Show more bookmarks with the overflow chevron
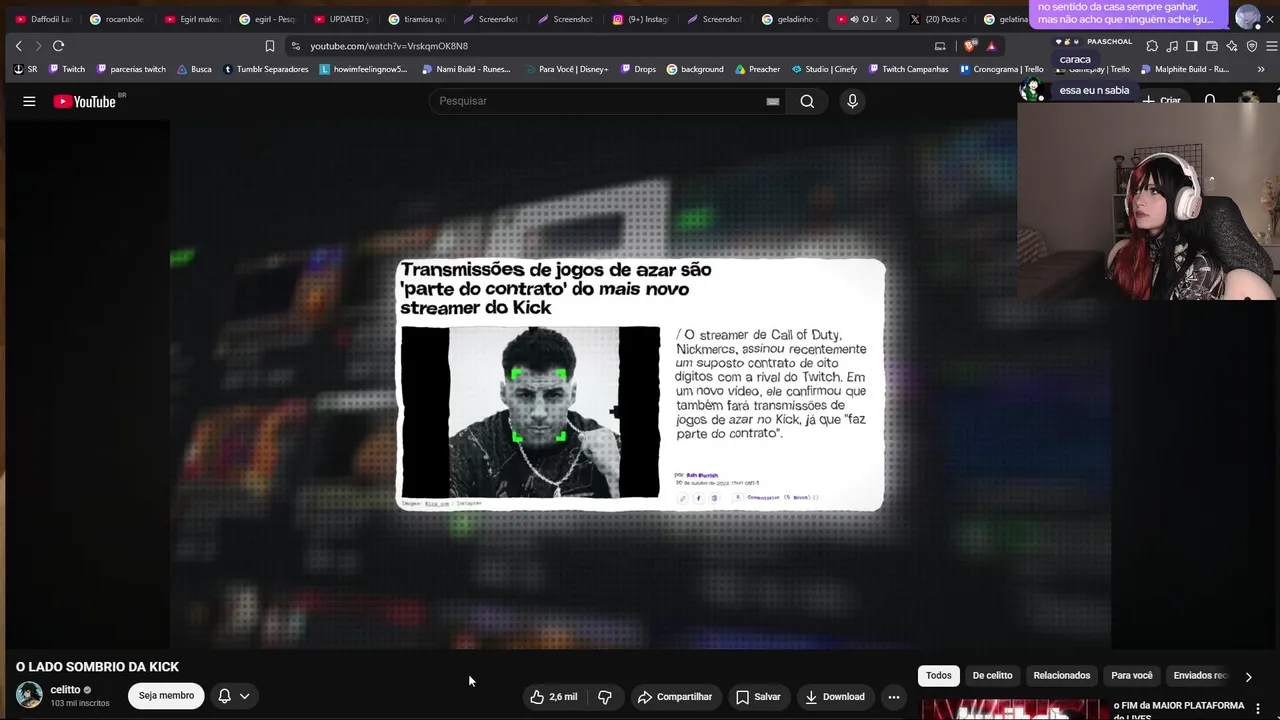 click(1260, 69)
